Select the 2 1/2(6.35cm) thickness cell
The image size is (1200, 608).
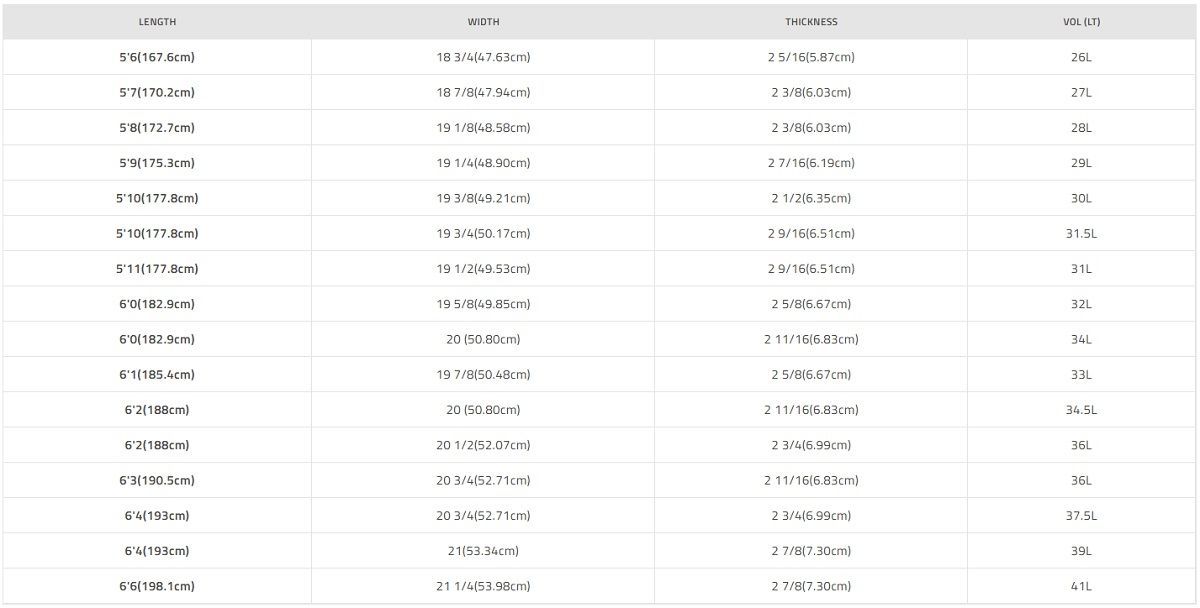tap(811, 198)
